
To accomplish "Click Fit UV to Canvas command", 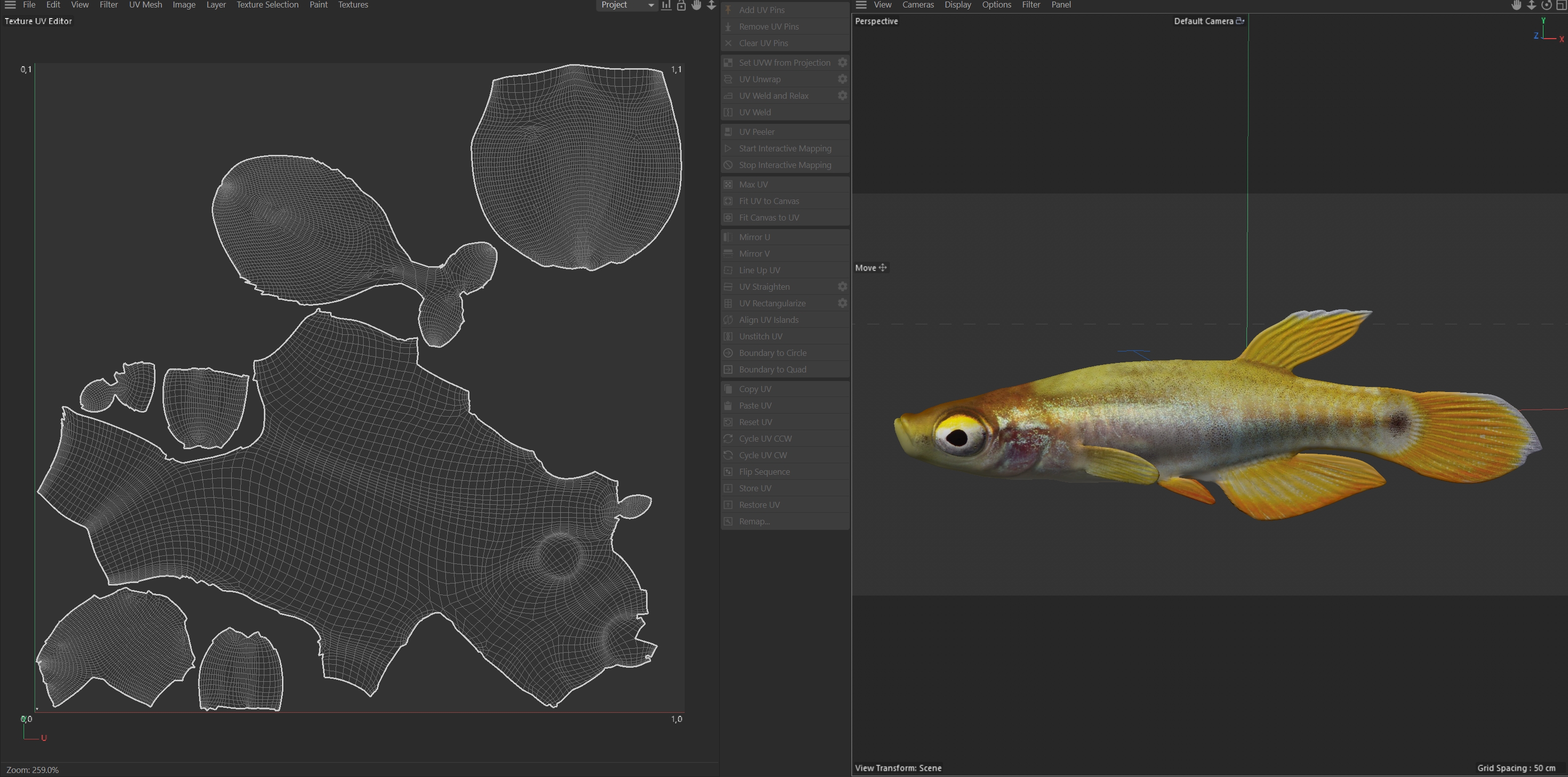I will [x=769, y=201].
